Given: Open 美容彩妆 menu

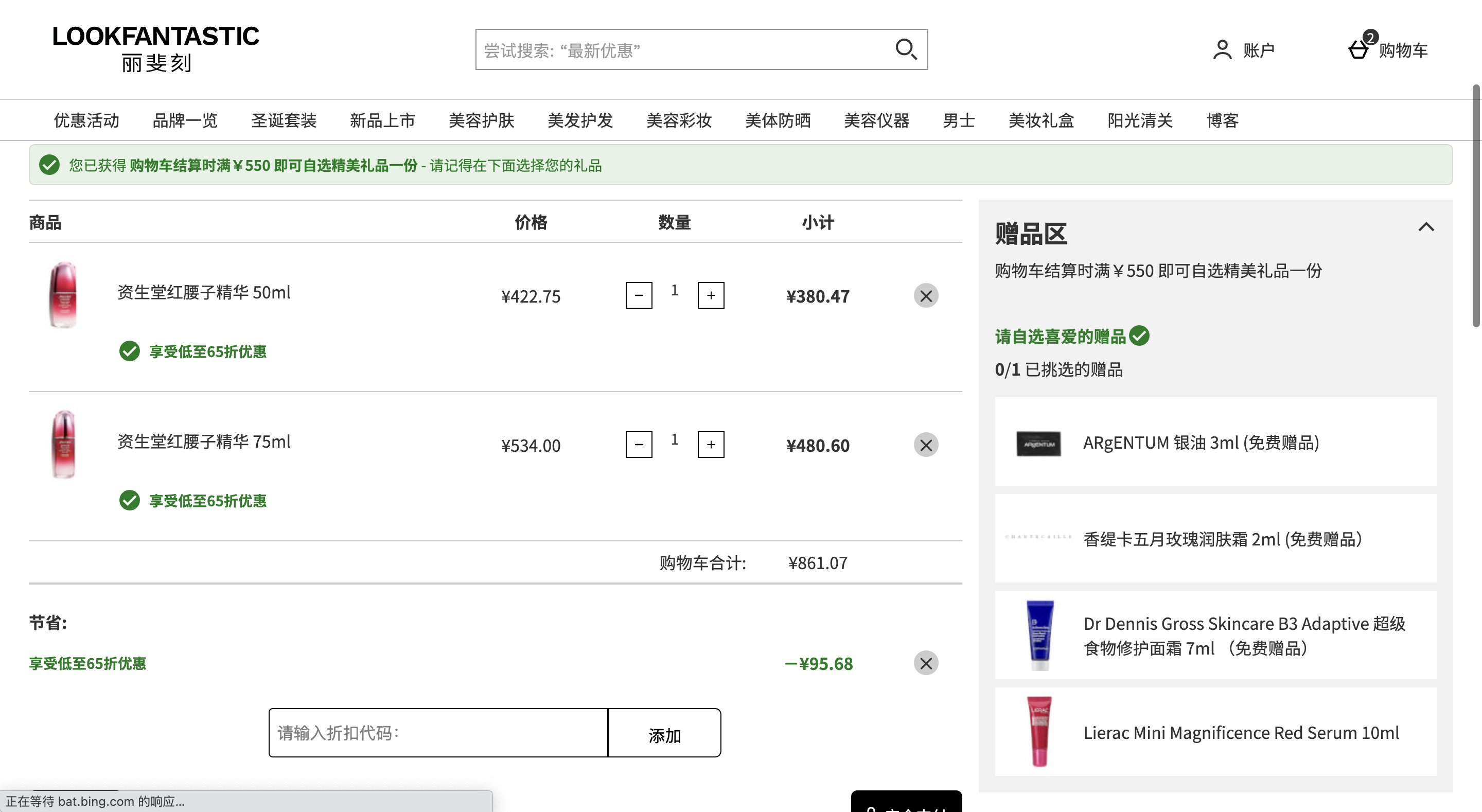Looking at the screenshot, I should click(x=679, y=120).
